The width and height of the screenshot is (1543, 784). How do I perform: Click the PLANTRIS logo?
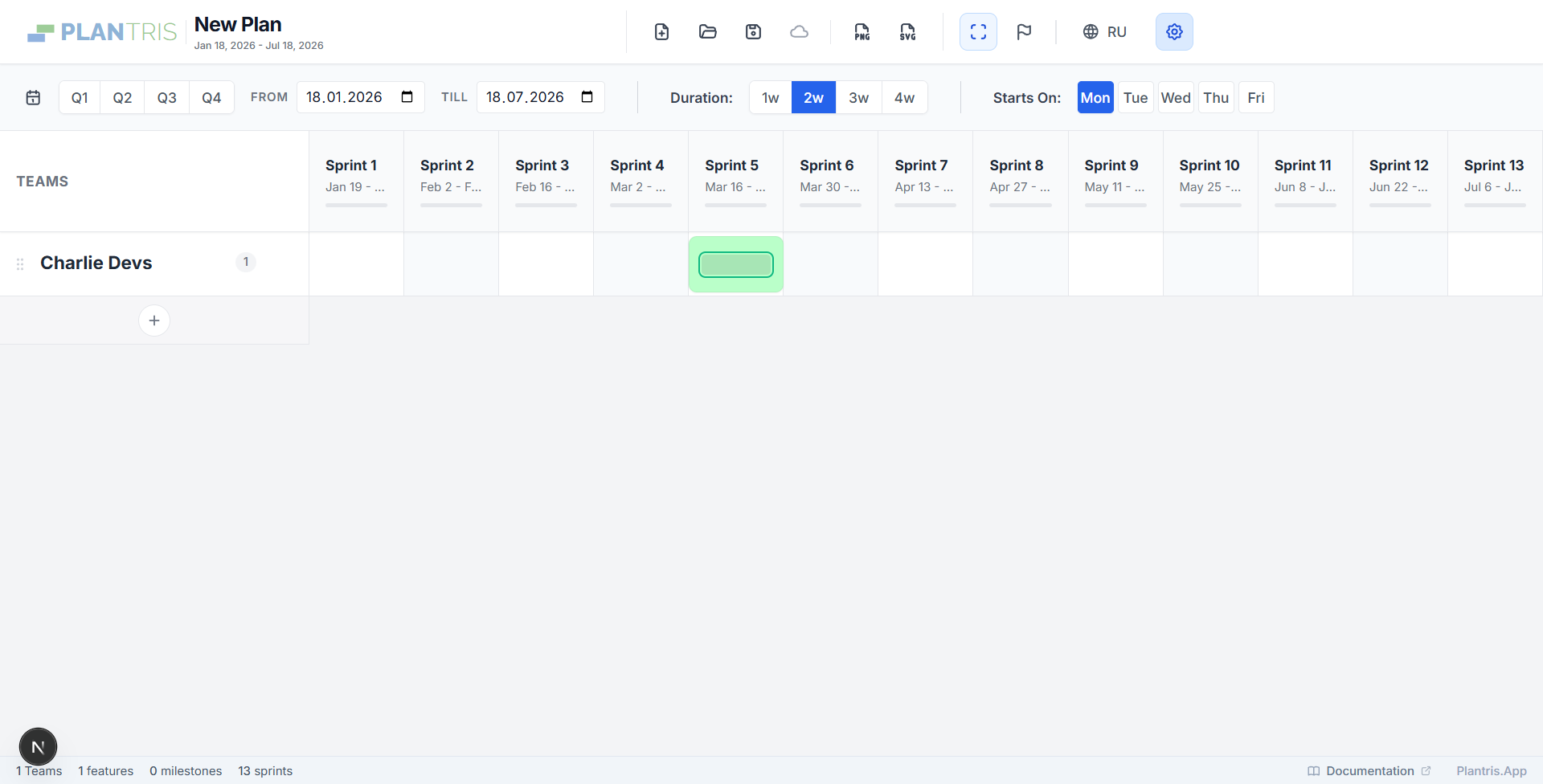[x=102, y=32]
